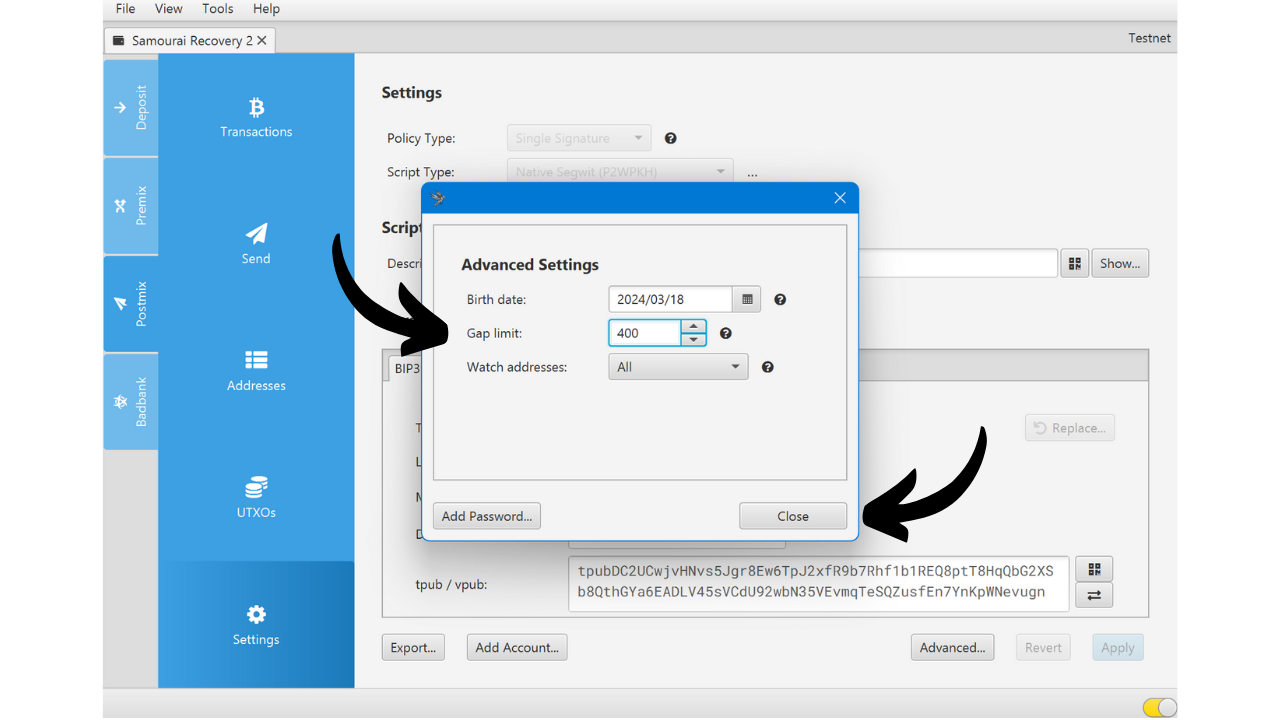
Task: Show the descriptor QR code
Action: (1075, 263)
